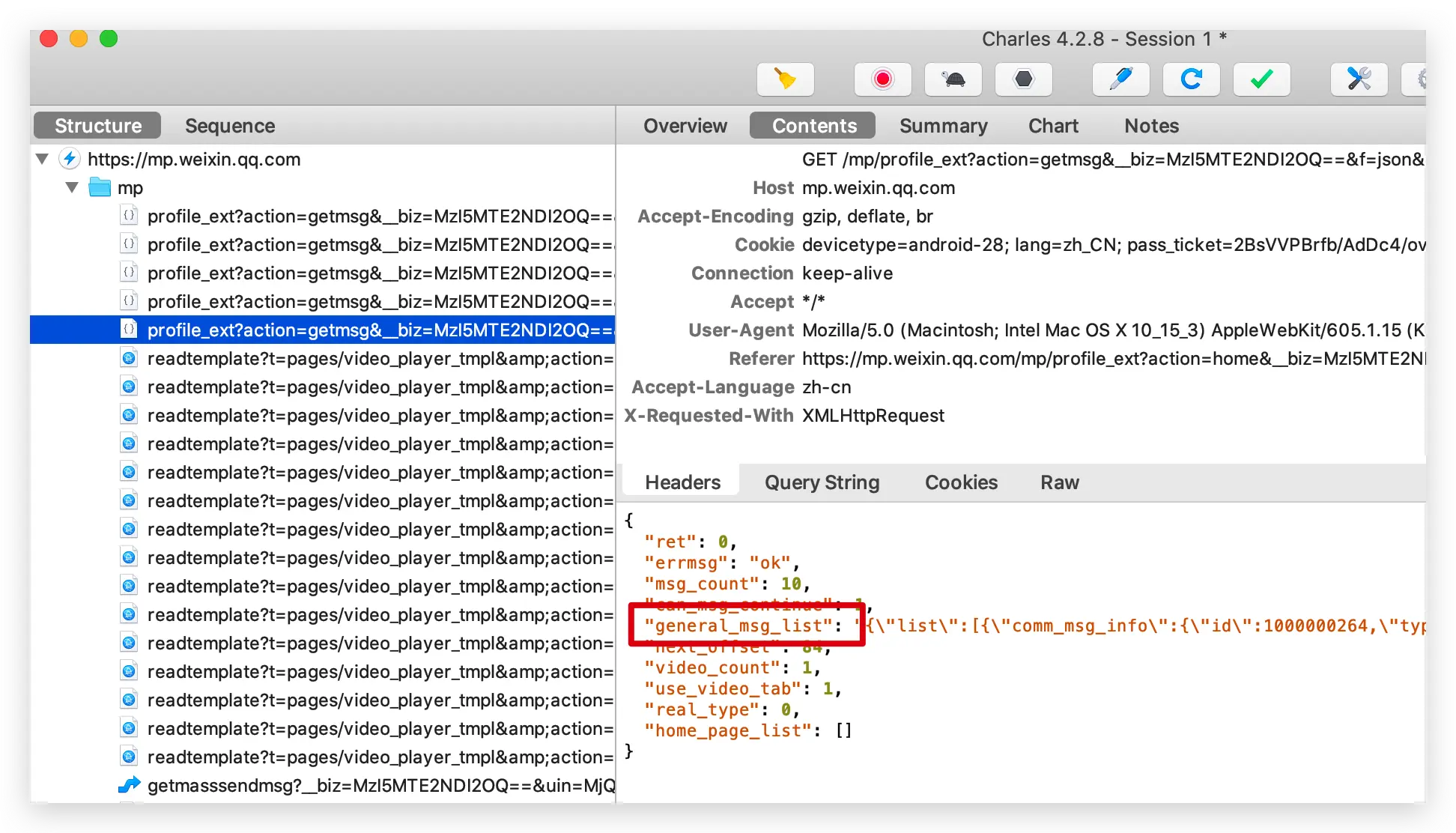
Task: Click the blue lightning host icon
Action: 70,159
